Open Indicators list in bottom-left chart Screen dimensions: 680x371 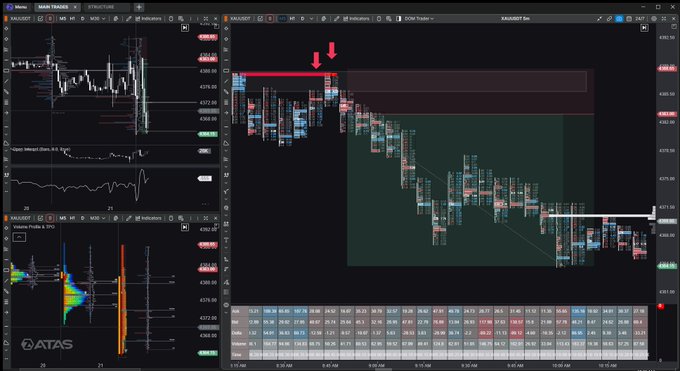point(148,218)
